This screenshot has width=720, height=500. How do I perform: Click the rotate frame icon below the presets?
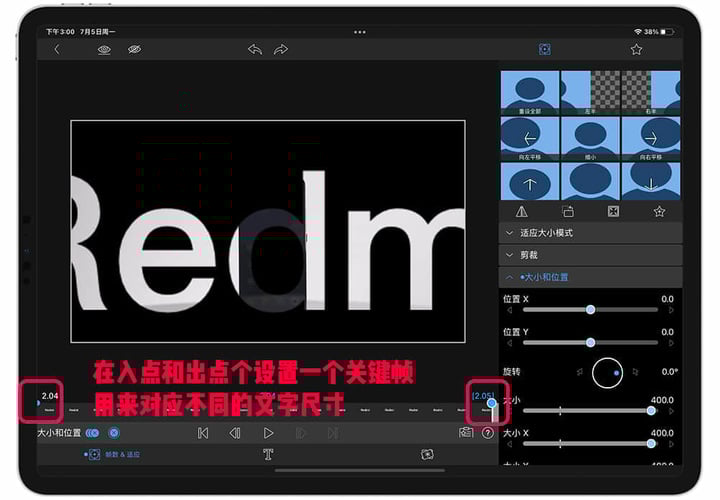[568, 212]
